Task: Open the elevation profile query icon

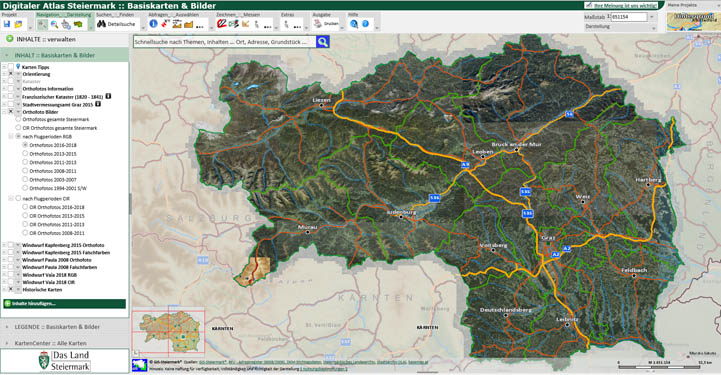Action: point(177,24)
